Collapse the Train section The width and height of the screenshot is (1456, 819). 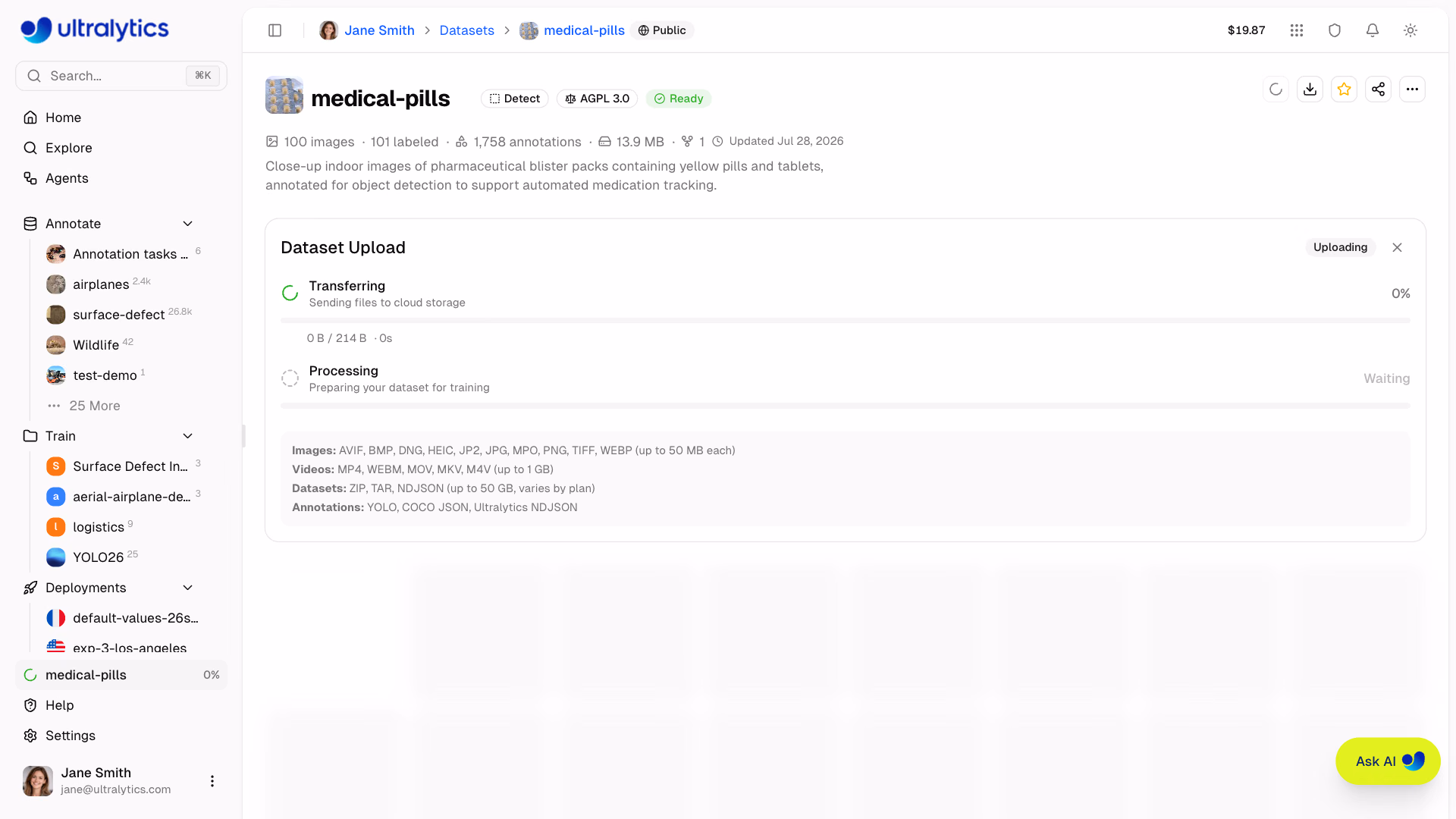[x=188, y=436]
